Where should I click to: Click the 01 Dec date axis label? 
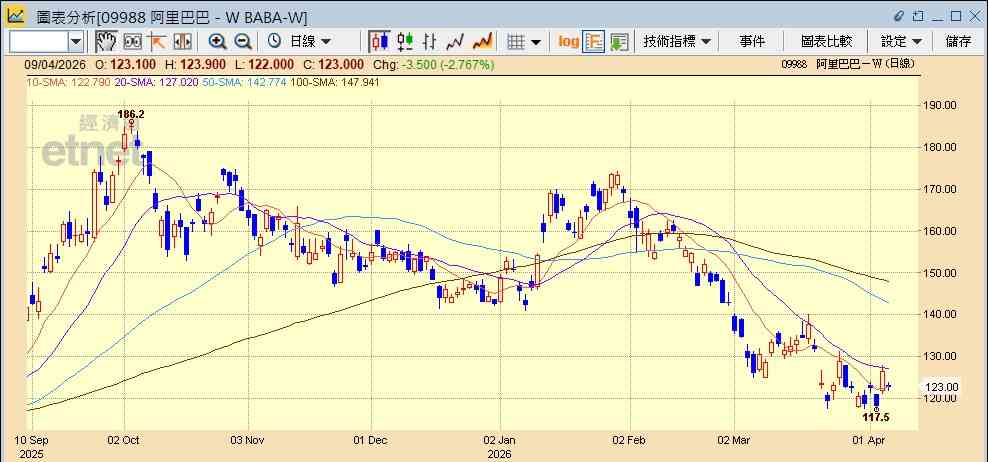coord(371,440)
